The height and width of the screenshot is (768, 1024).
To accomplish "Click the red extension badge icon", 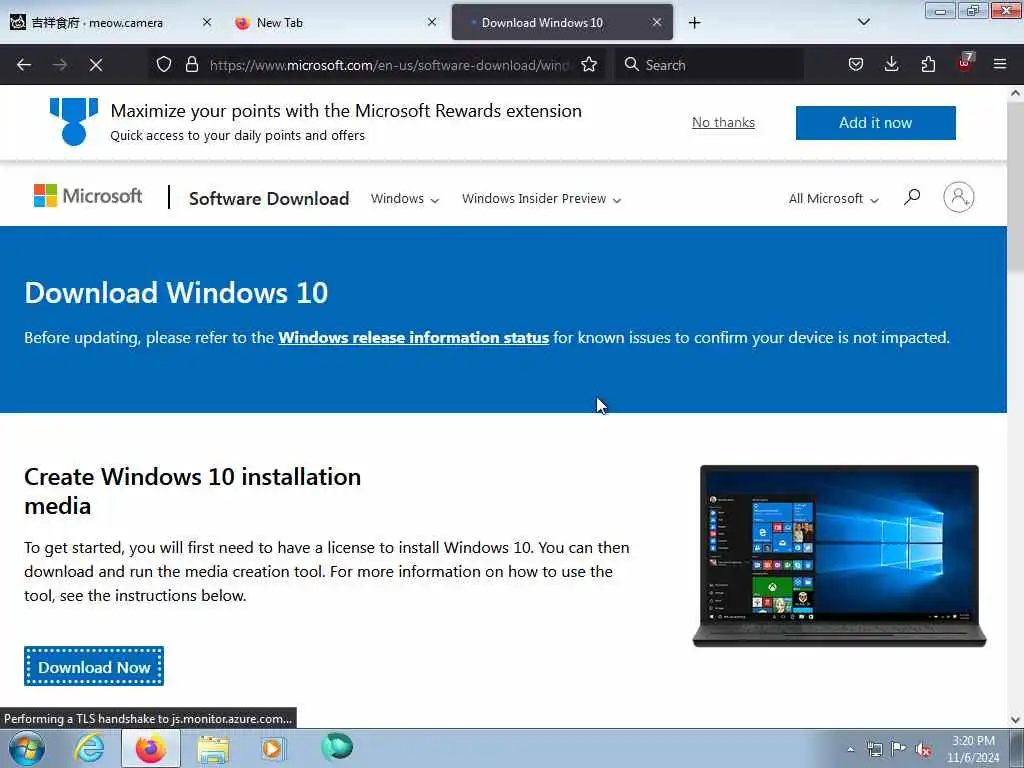I will coord(965,63).
